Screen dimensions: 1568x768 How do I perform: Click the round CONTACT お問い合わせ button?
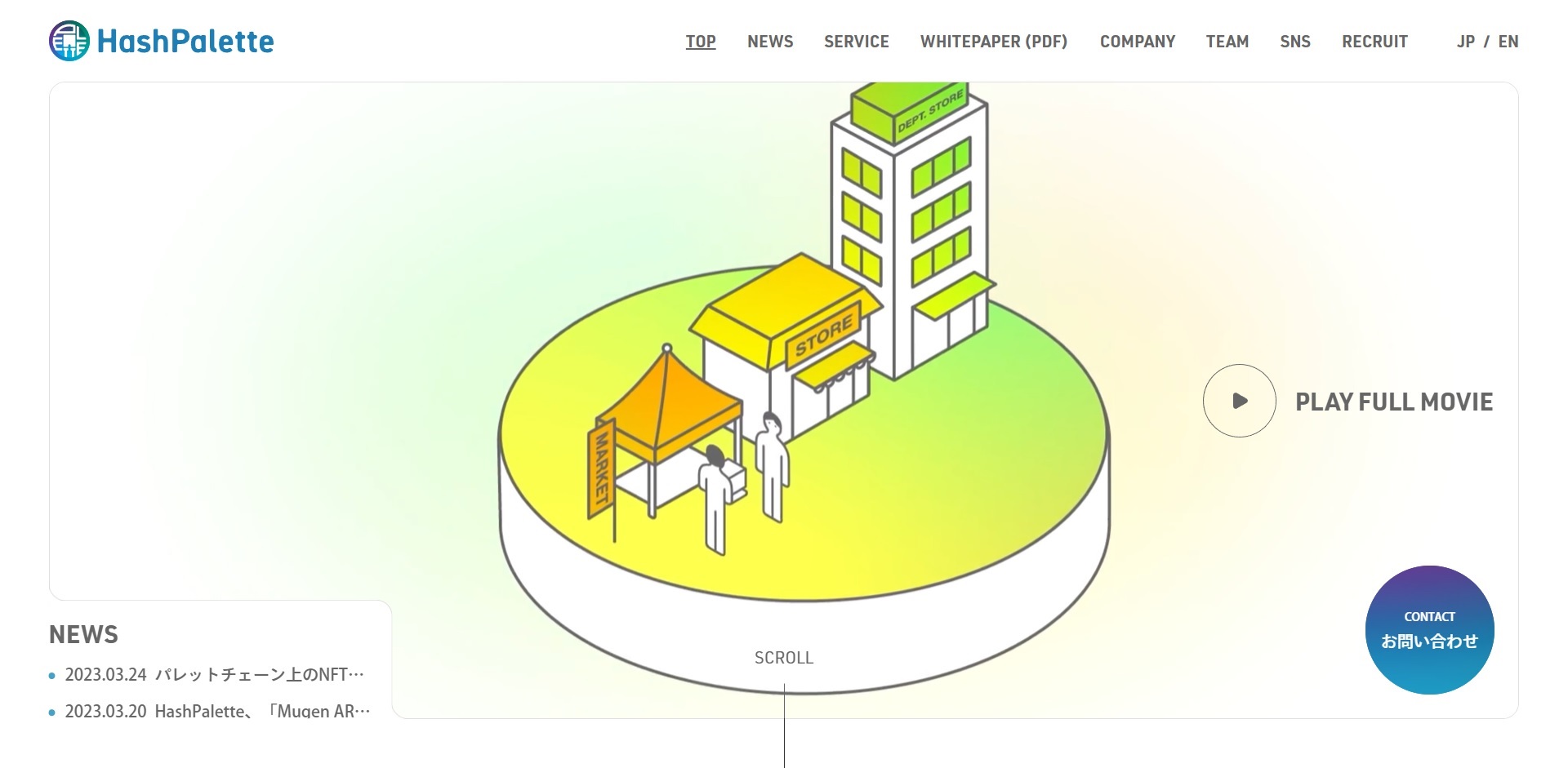coord(1429,629)
